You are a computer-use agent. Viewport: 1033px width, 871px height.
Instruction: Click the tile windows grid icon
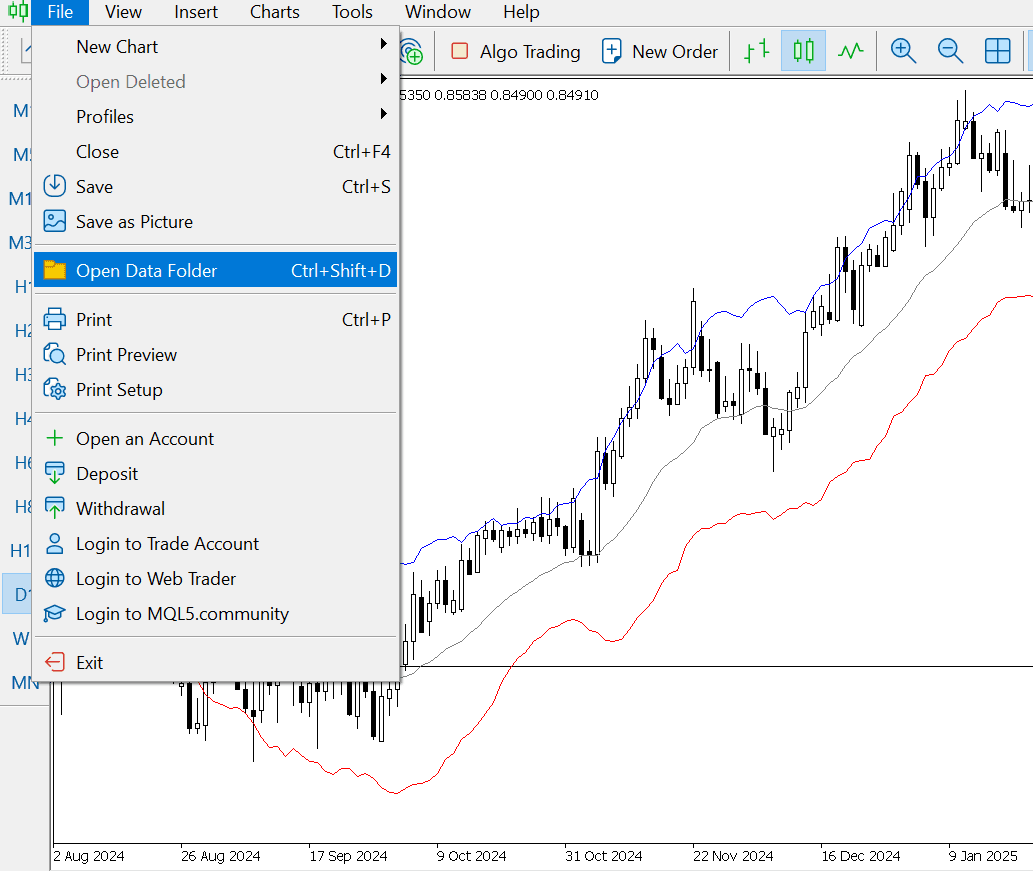(x=997, y=51)
